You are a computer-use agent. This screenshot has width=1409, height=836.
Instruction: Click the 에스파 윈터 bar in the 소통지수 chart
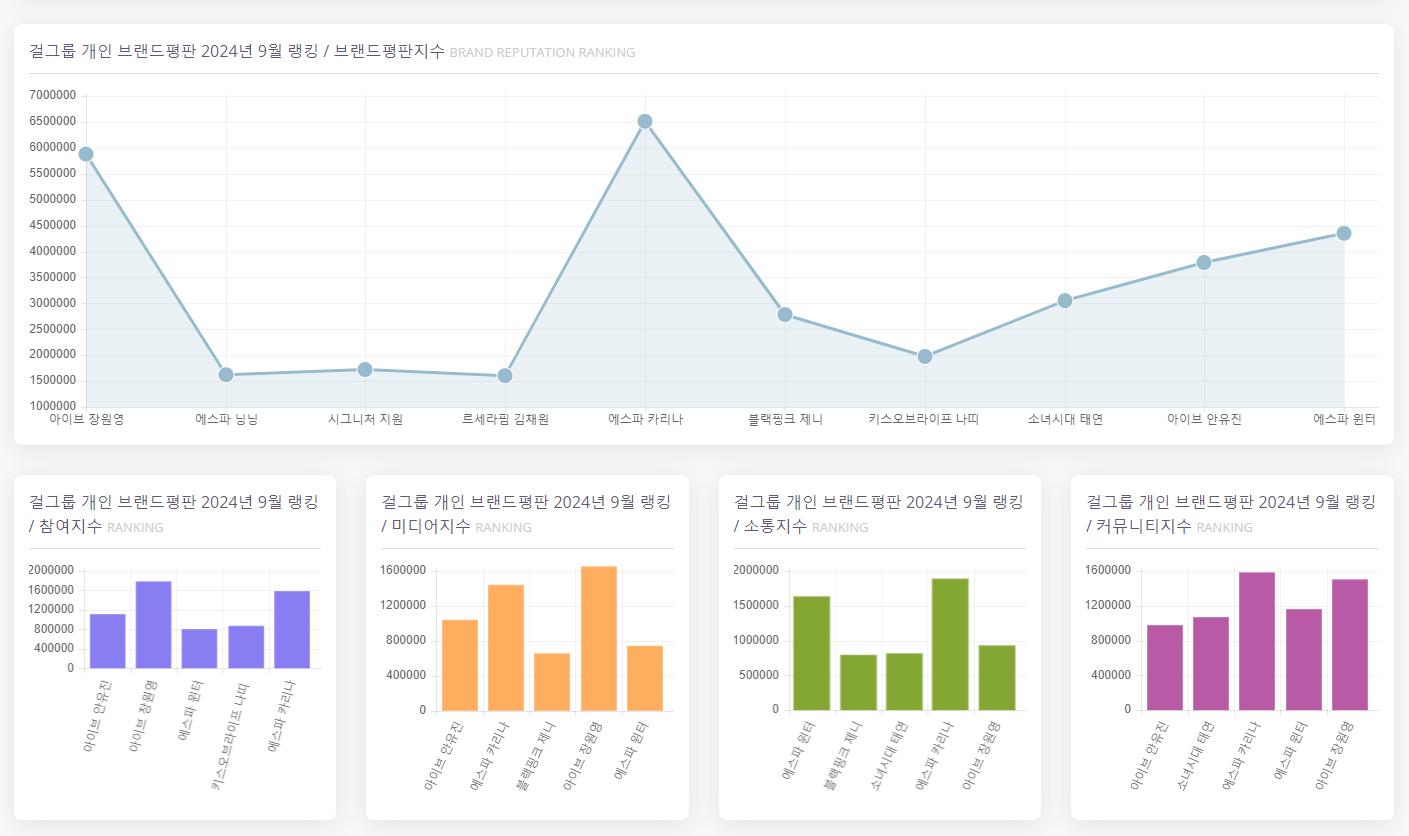coord(812,653)
